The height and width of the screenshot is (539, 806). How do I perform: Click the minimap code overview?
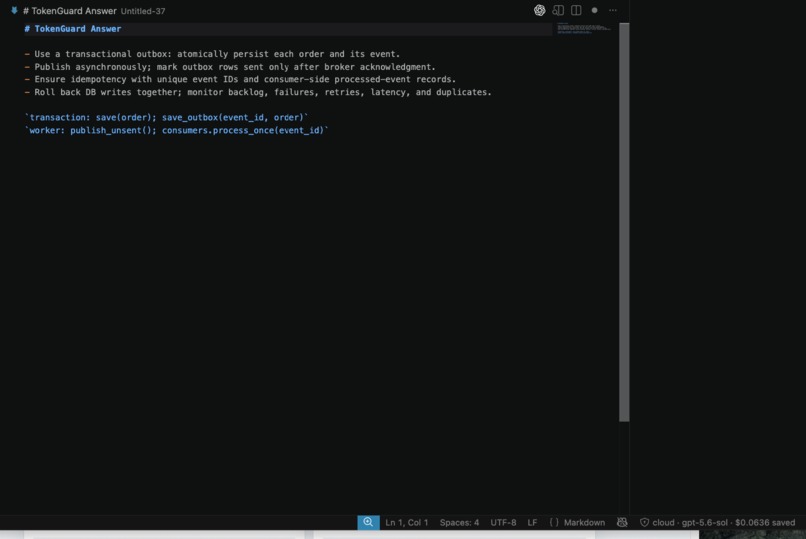pos(585,28)
